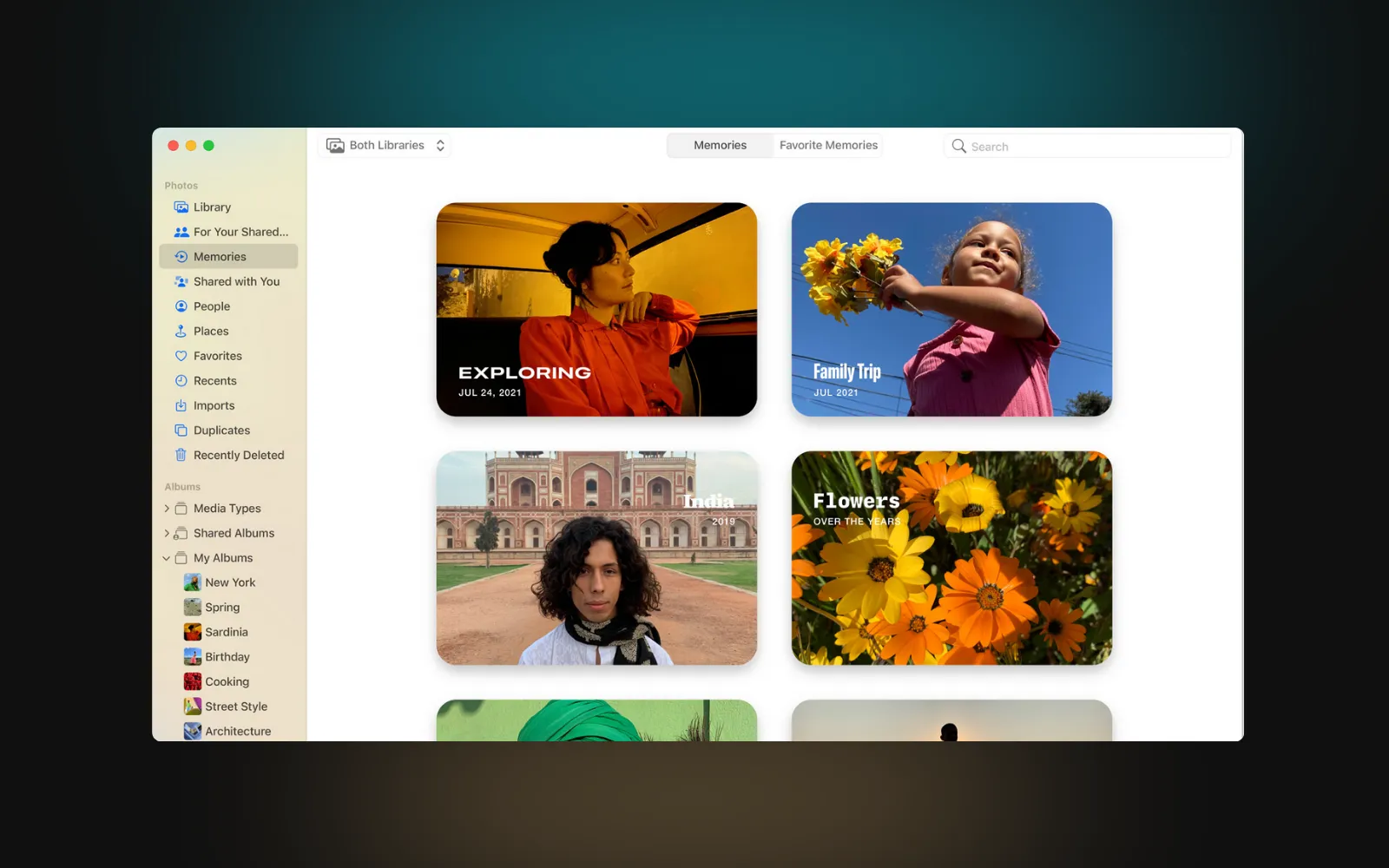The image size is (1389, 868).
Task: Click the Duplicates icon
Action: click(181, 431)
